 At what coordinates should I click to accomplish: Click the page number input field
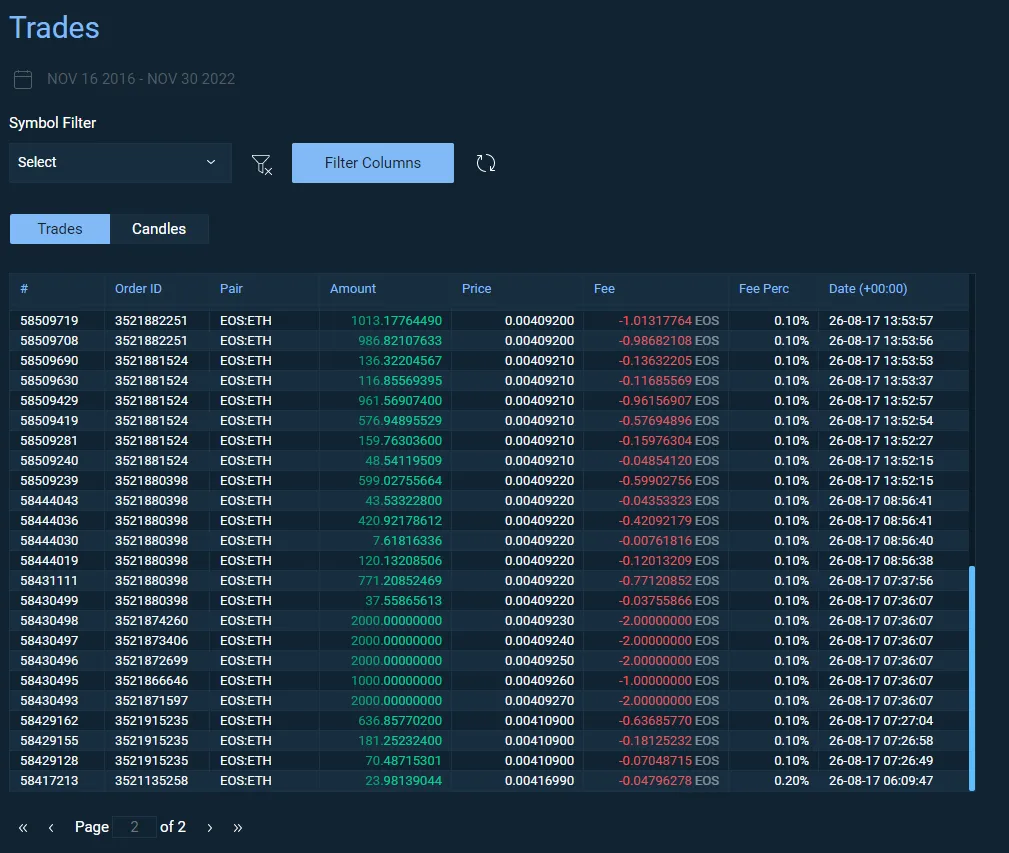point(134,827)
